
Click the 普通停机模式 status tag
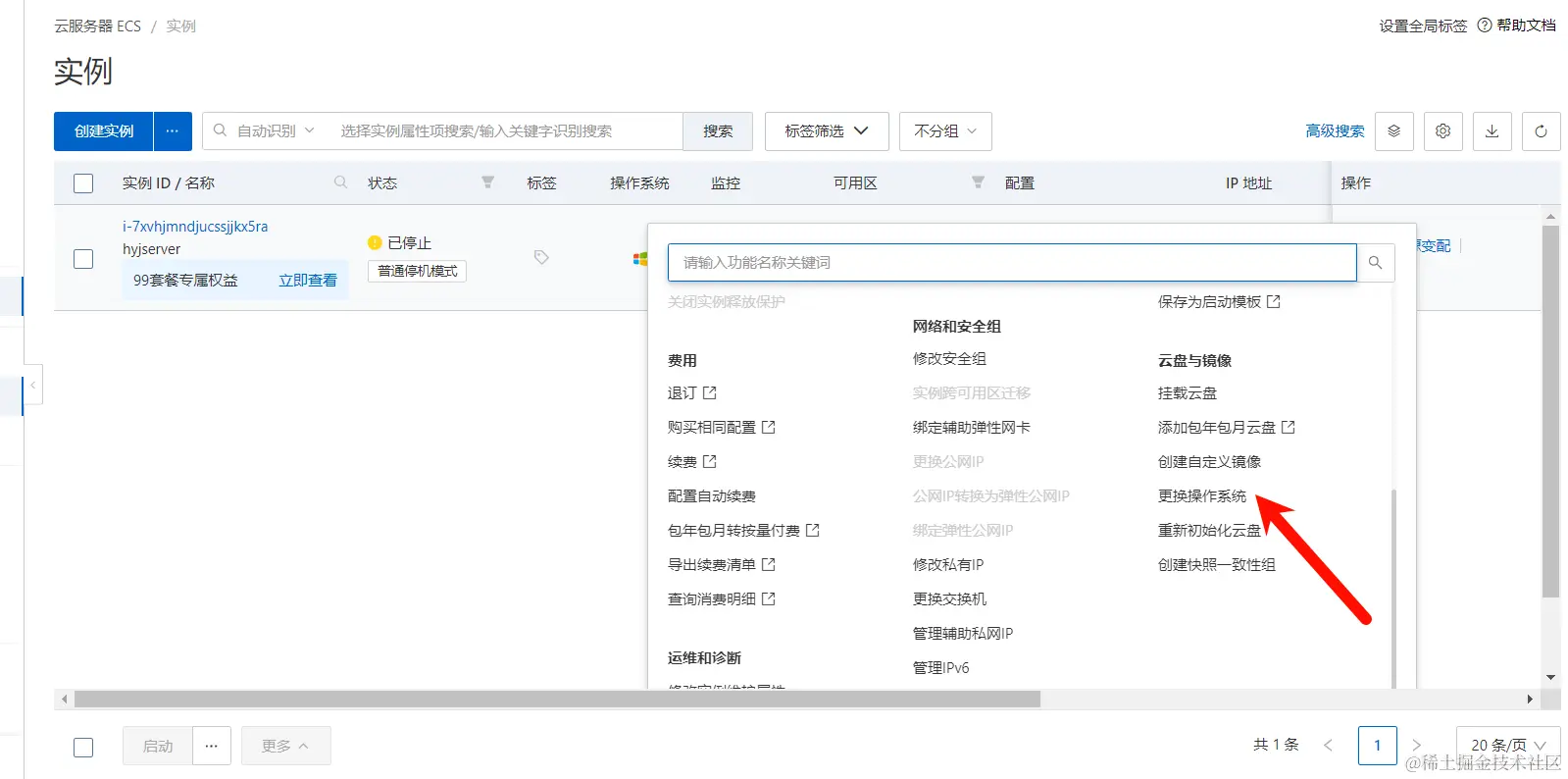coord(417,271)
